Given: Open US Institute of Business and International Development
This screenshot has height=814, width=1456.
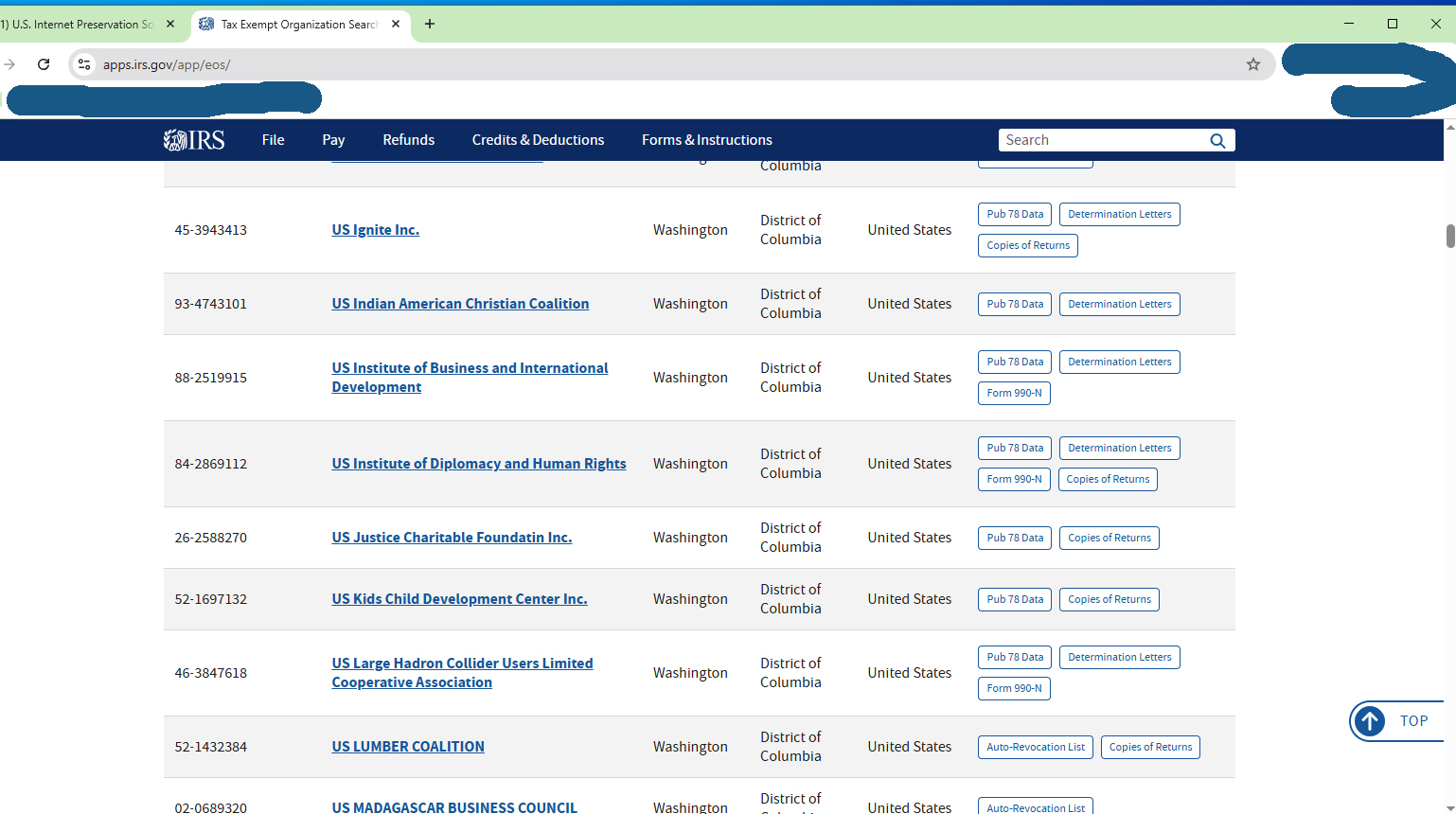Looking at the screenshot, I should 470,378.
